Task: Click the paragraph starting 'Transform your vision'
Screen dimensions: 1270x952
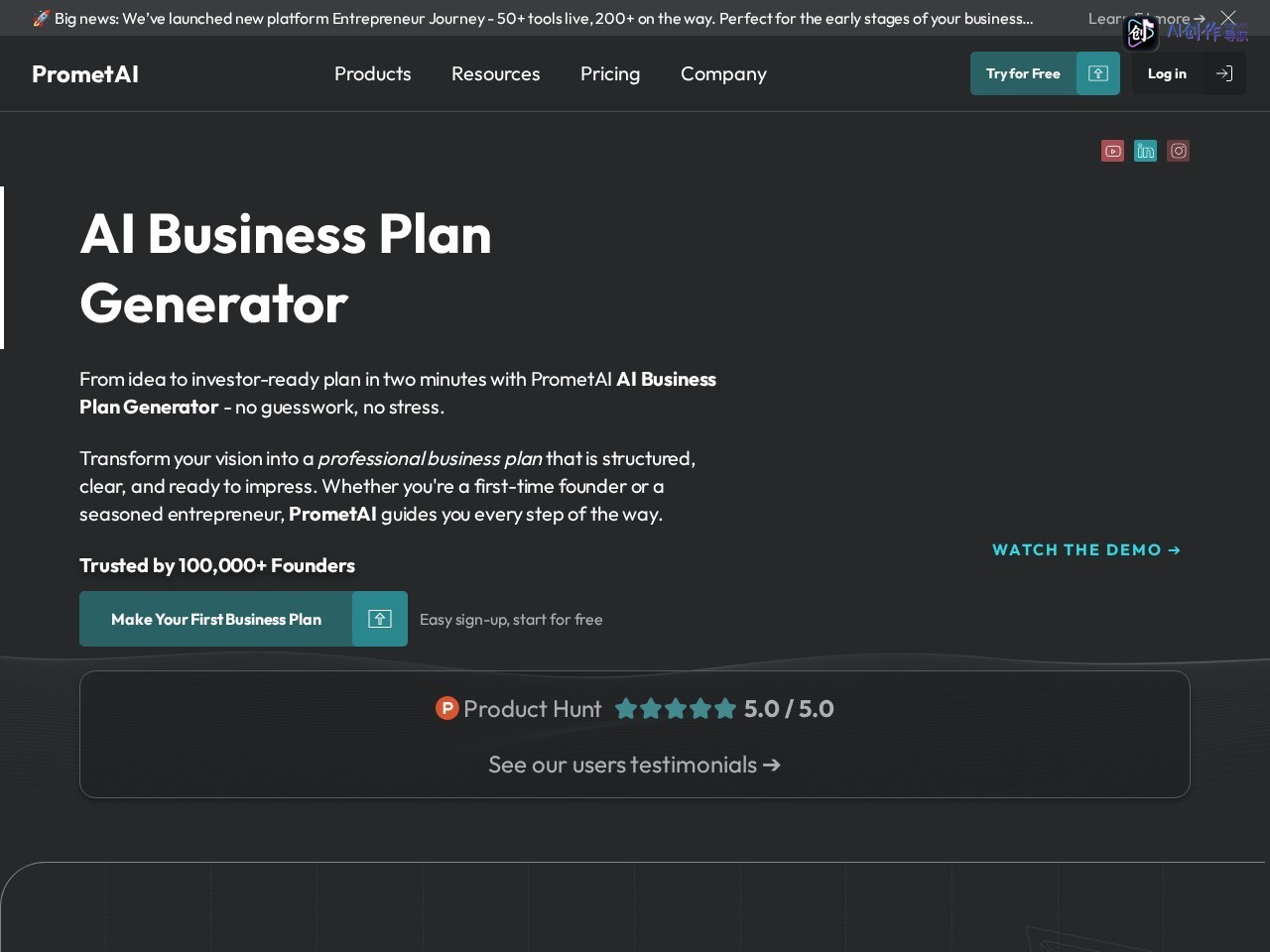Action: 388,486
